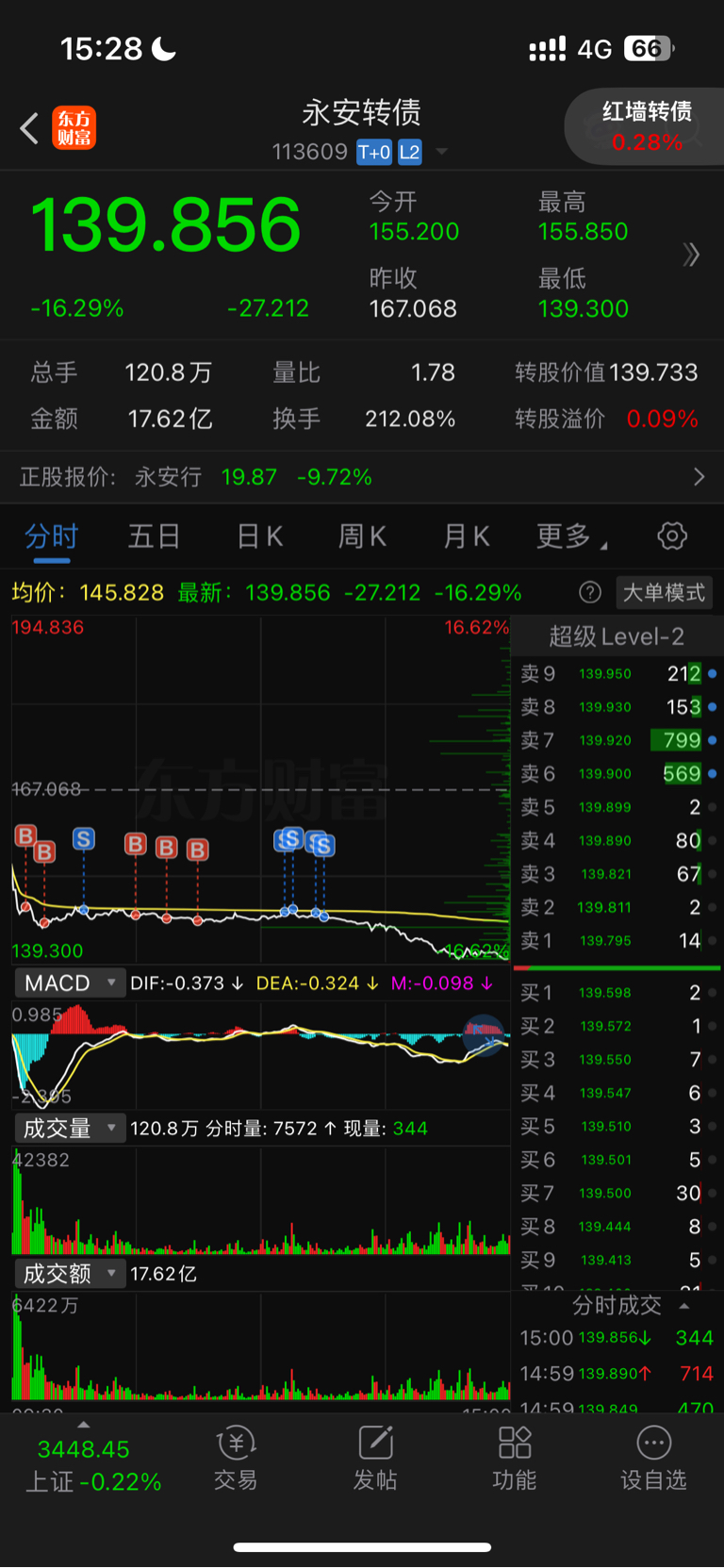
Task: Open 正股报价 永安行 row arrow
Action: [x=699, y=477]
